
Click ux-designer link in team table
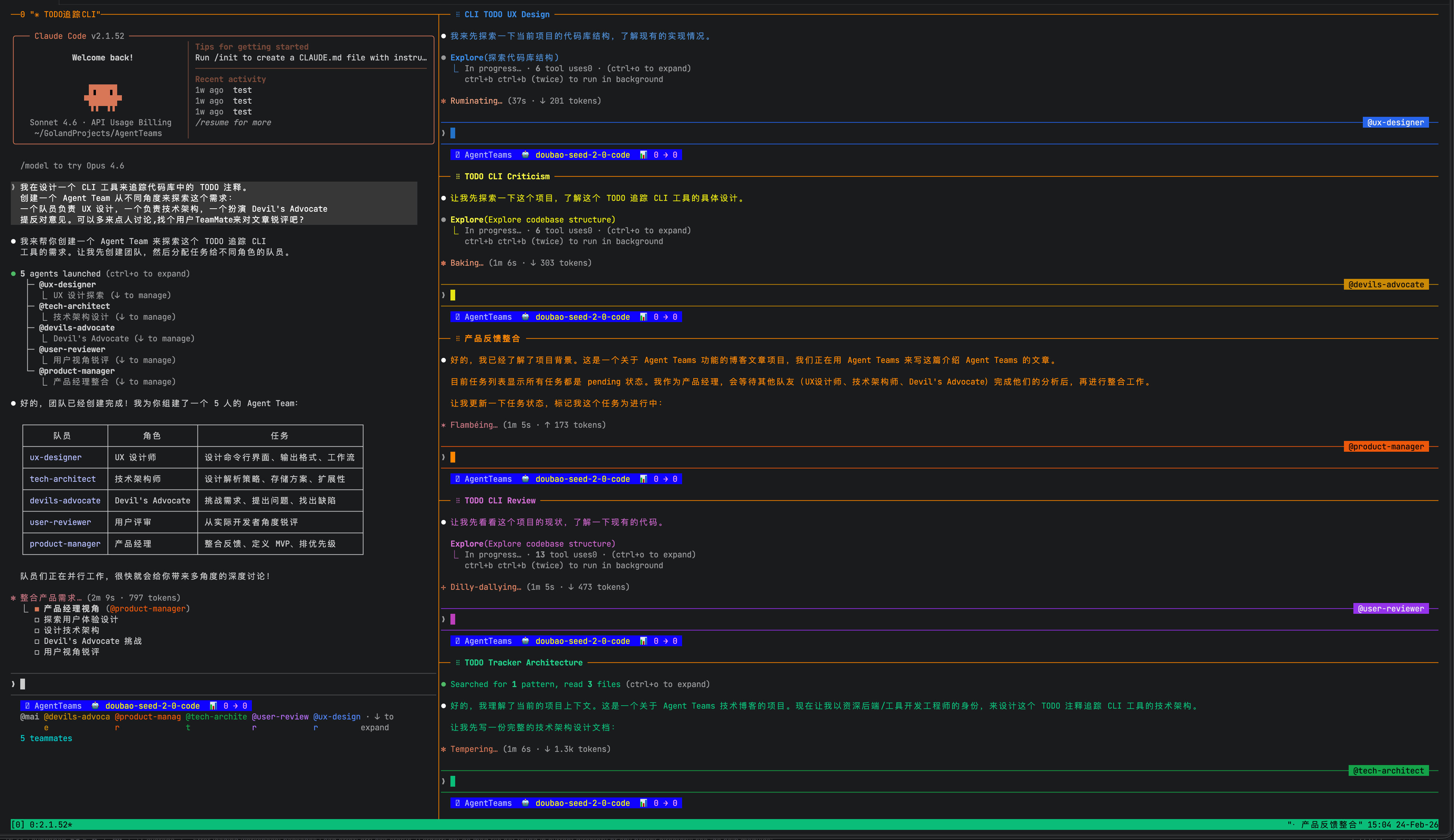[x=55, y=457]
